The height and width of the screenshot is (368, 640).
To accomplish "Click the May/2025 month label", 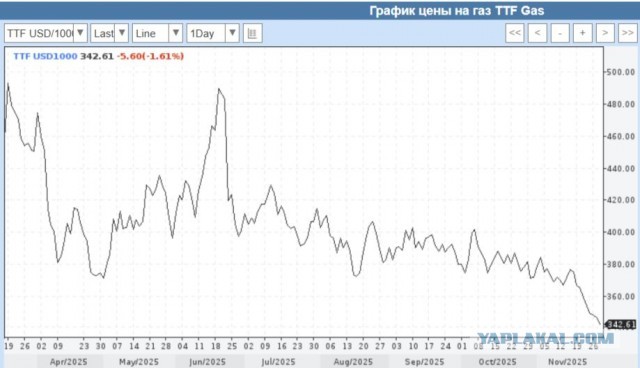I will [x=138, y=362].
